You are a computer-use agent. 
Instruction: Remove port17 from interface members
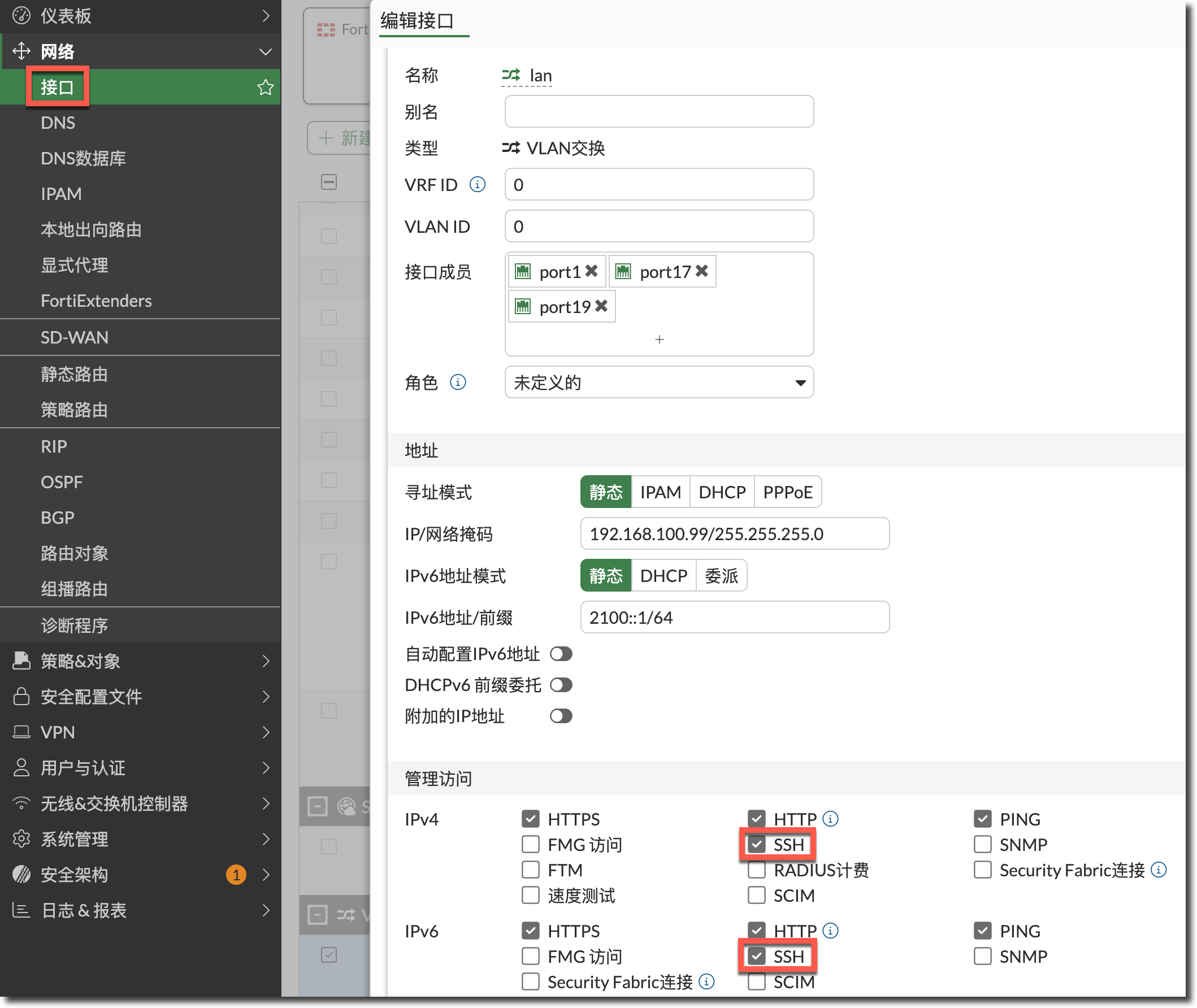pyautogui.click(x=702, y=271)
